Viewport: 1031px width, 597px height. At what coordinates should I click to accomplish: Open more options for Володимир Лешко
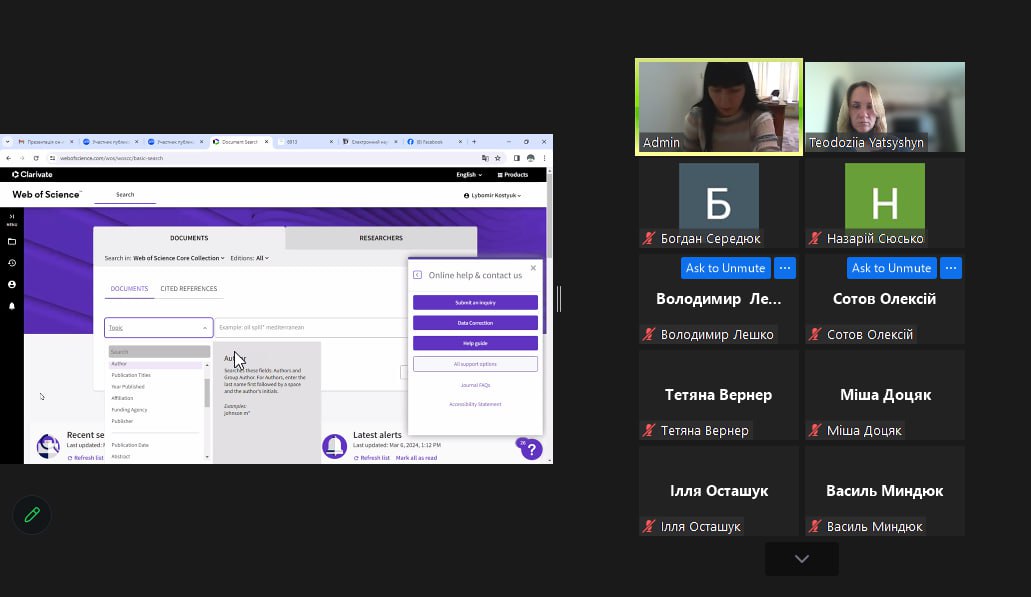pos(784,268)
